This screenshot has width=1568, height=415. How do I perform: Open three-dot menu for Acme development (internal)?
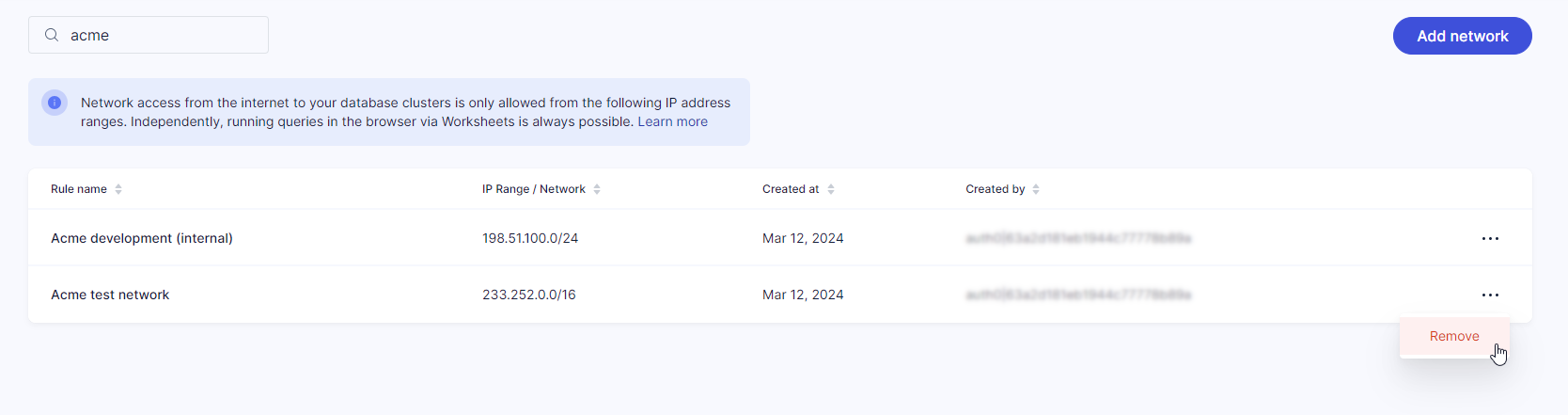[1490, 238]
